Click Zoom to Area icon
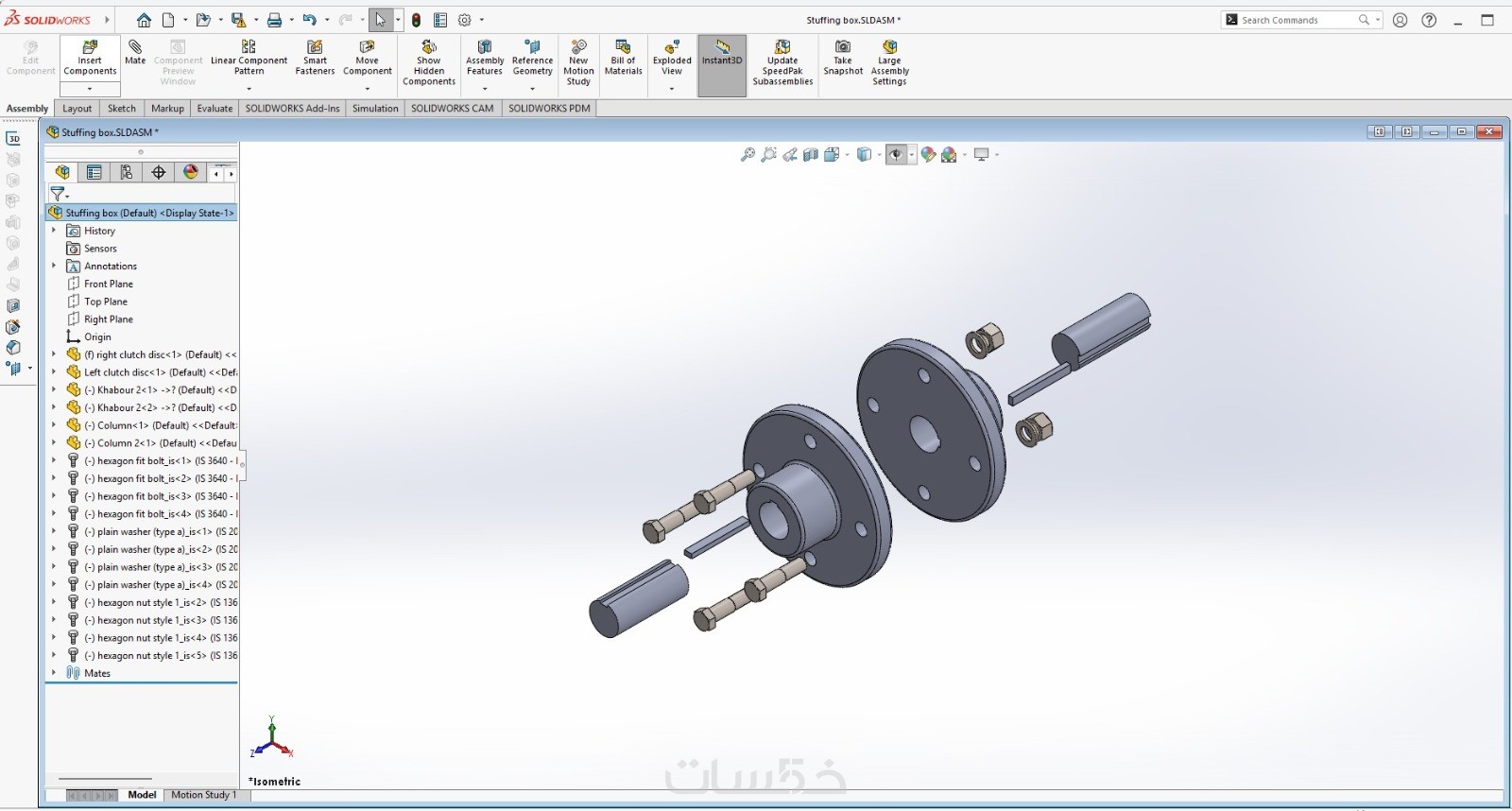1512x811 pixels. tap(768, 154)
